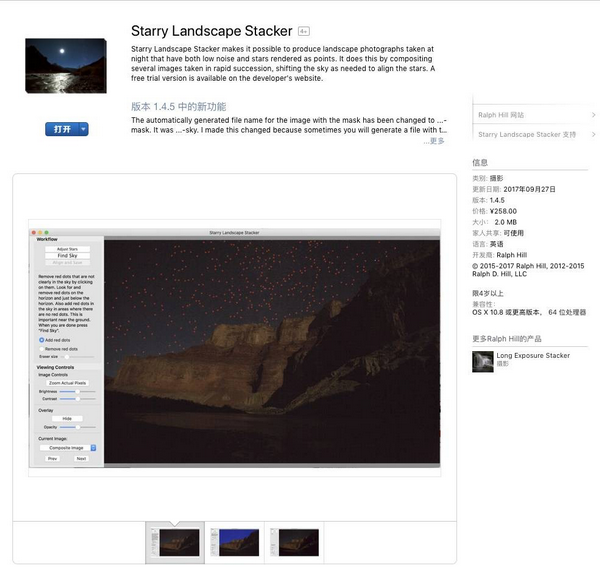Click the 4+ age rating badge

click(x=304, y=31)
